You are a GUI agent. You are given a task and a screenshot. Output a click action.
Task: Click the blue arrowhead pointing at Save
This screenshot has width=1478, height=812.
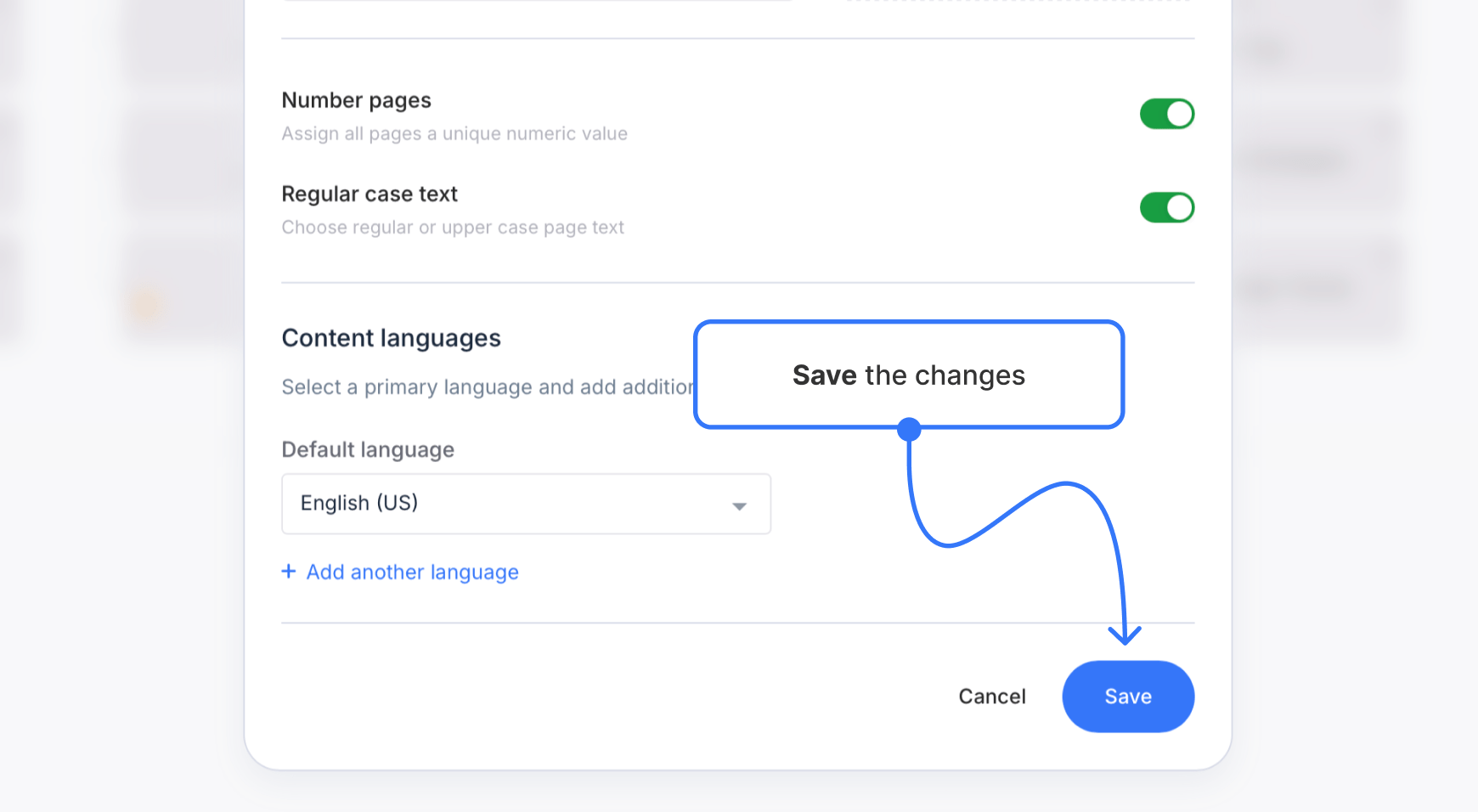(x=1126, y=637)
